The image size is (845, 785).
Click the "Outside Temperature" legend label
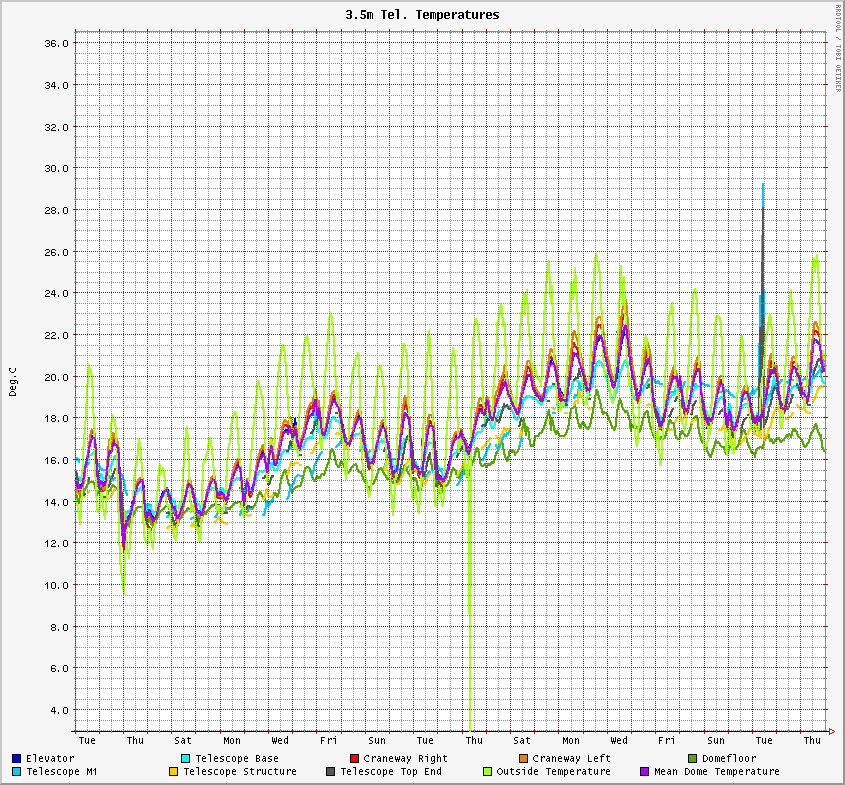coord(553,772)
